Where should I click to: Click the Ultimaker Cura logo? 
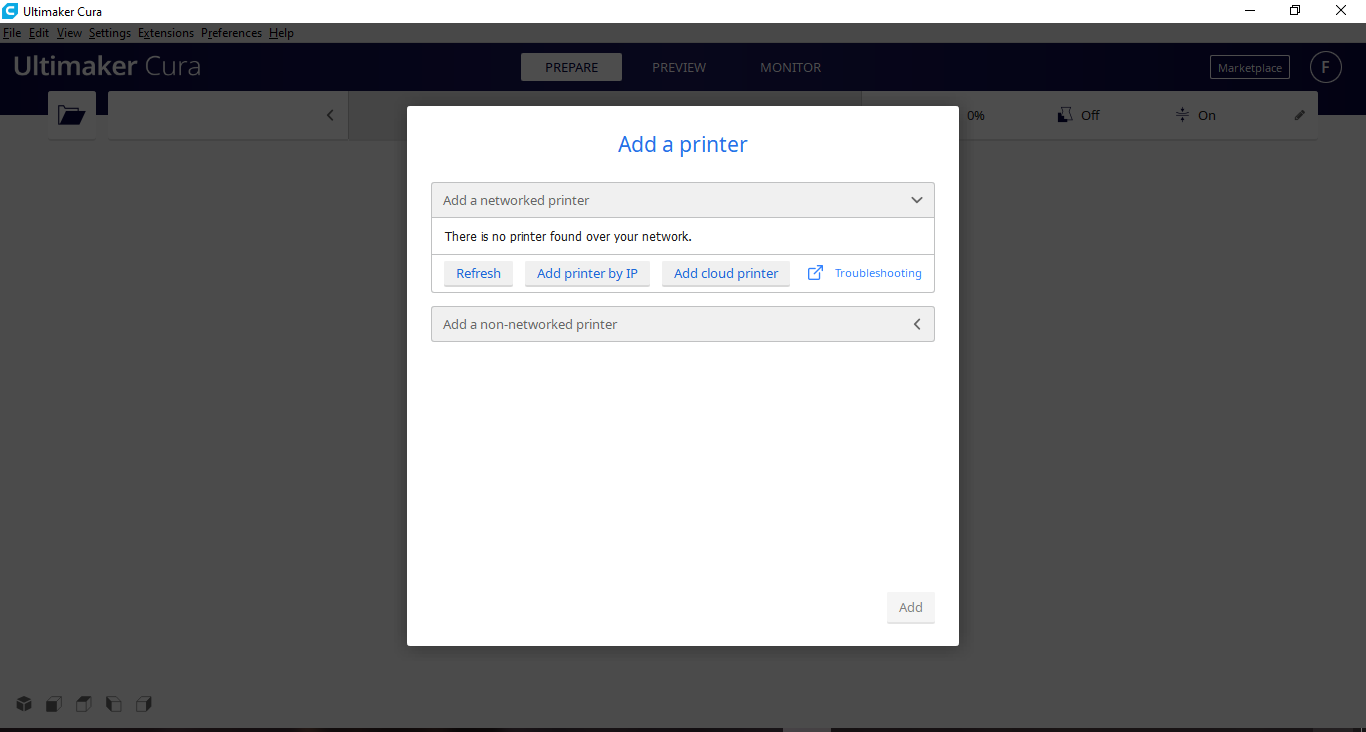[107, 67]
